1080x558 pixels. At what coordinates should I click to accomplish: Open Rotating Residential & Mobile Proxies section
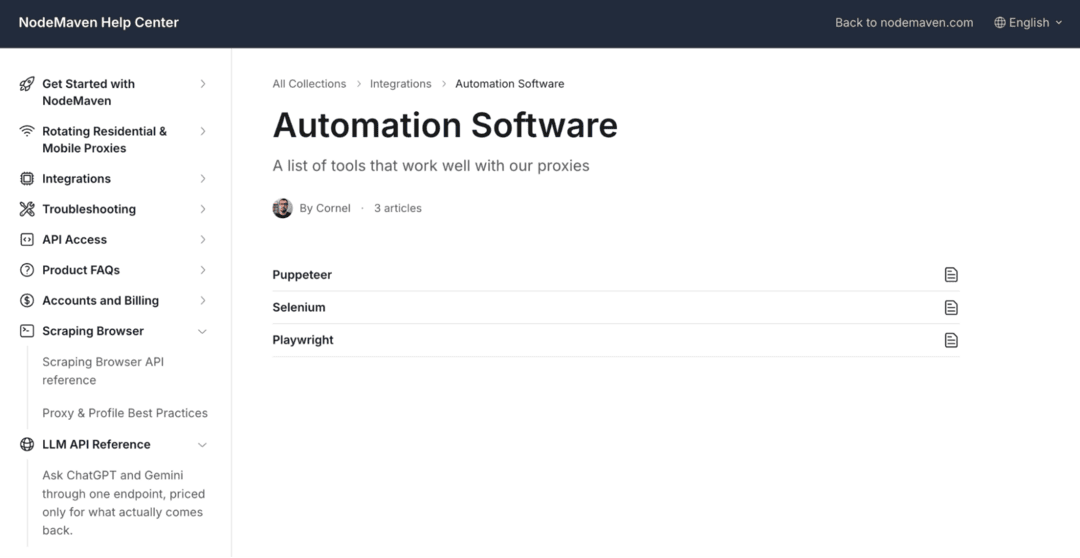pyautogui.click(x=104, y=140)
